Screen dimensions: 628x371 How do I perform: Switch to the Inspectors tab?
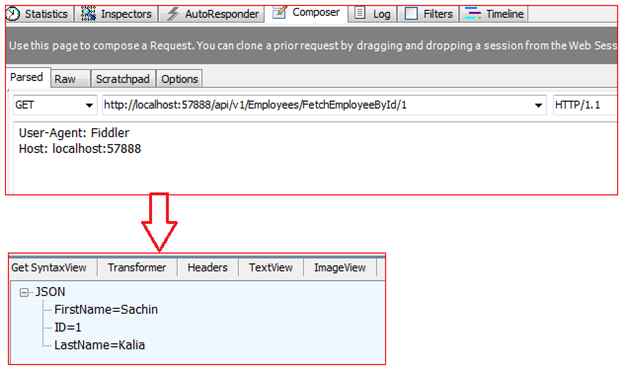(117, 14)
